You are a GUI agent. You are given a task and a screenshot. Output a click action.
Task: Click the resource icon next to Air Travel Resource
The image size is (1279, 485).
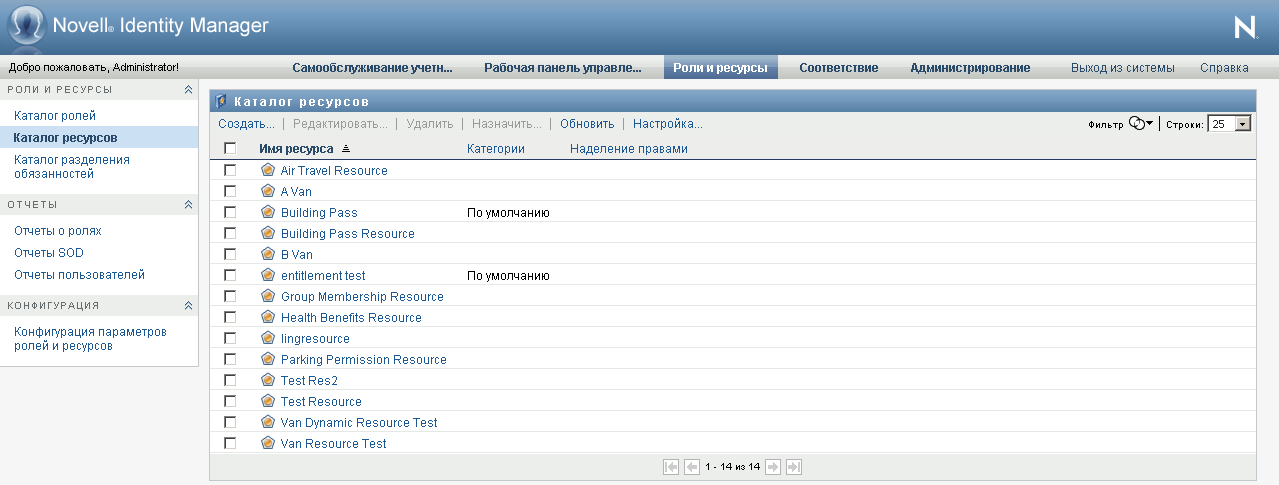coord(267,170)
